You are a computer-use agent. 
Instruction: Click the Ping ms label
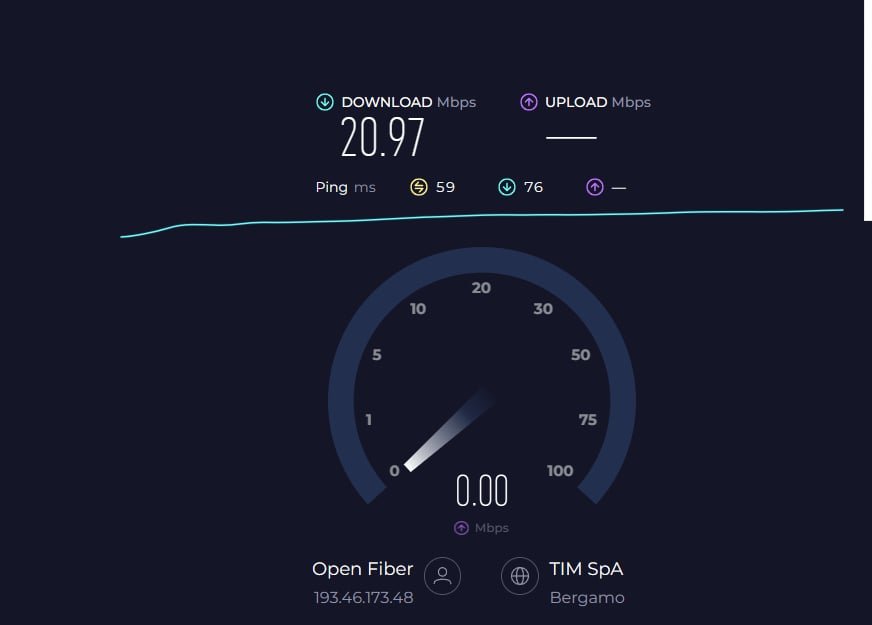point(345,187)
